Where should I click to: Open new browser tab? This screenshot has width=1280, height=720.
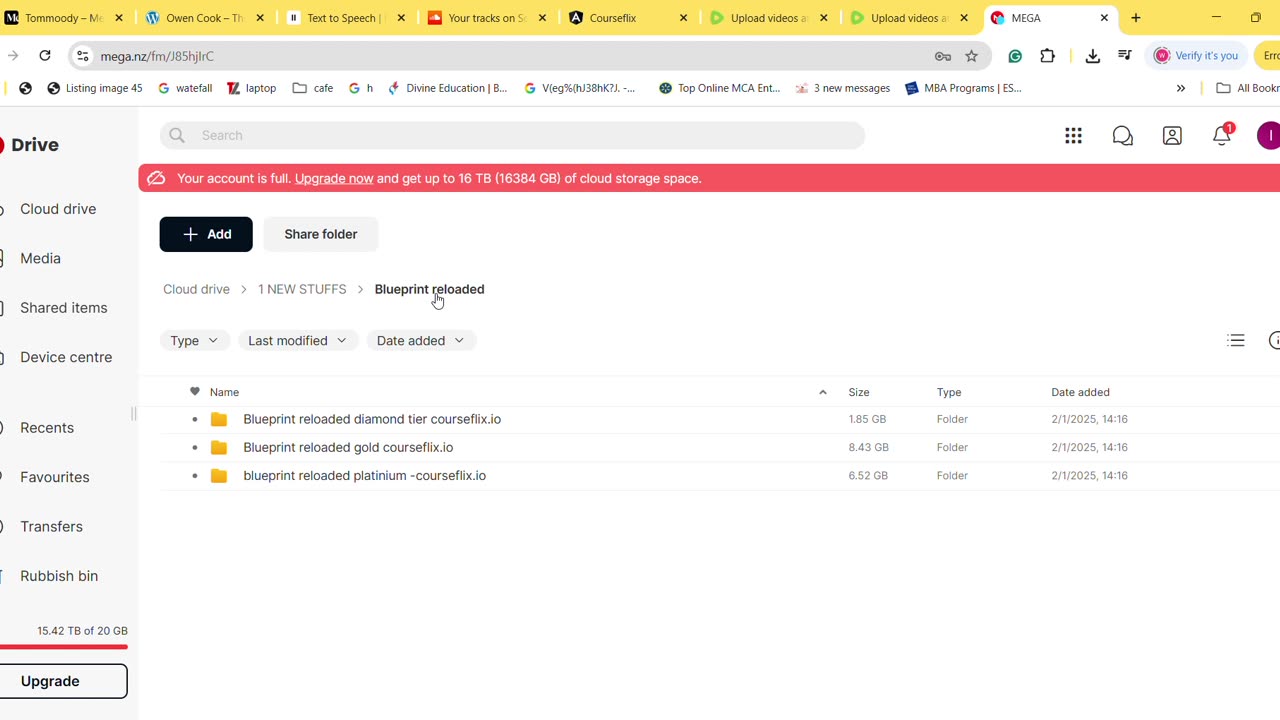pyautogui.click(x=1136, y=18)
